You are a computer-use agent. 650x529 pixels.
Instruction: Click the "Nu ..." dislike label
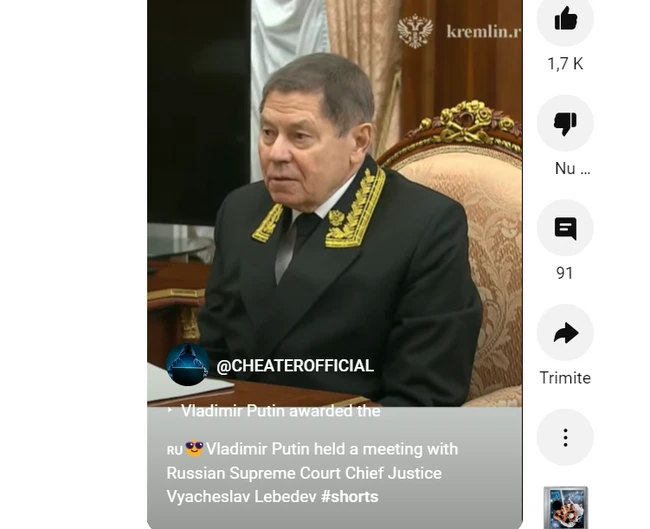[572, 168]
